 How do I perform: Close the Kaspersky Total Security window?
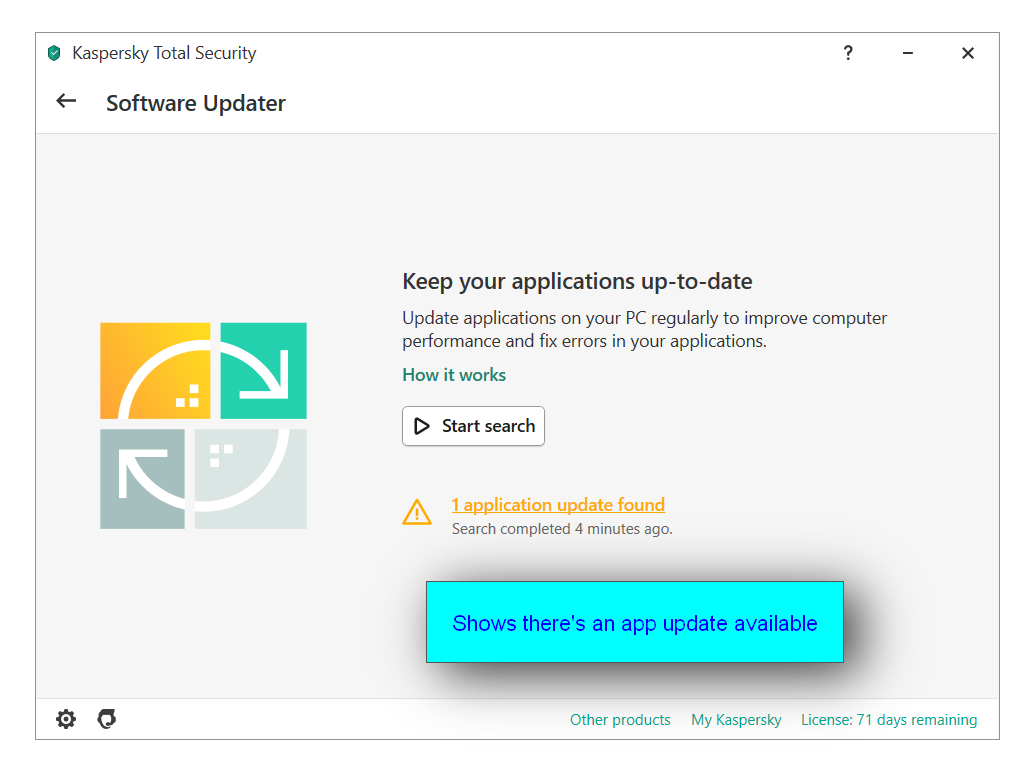[967, 53]
